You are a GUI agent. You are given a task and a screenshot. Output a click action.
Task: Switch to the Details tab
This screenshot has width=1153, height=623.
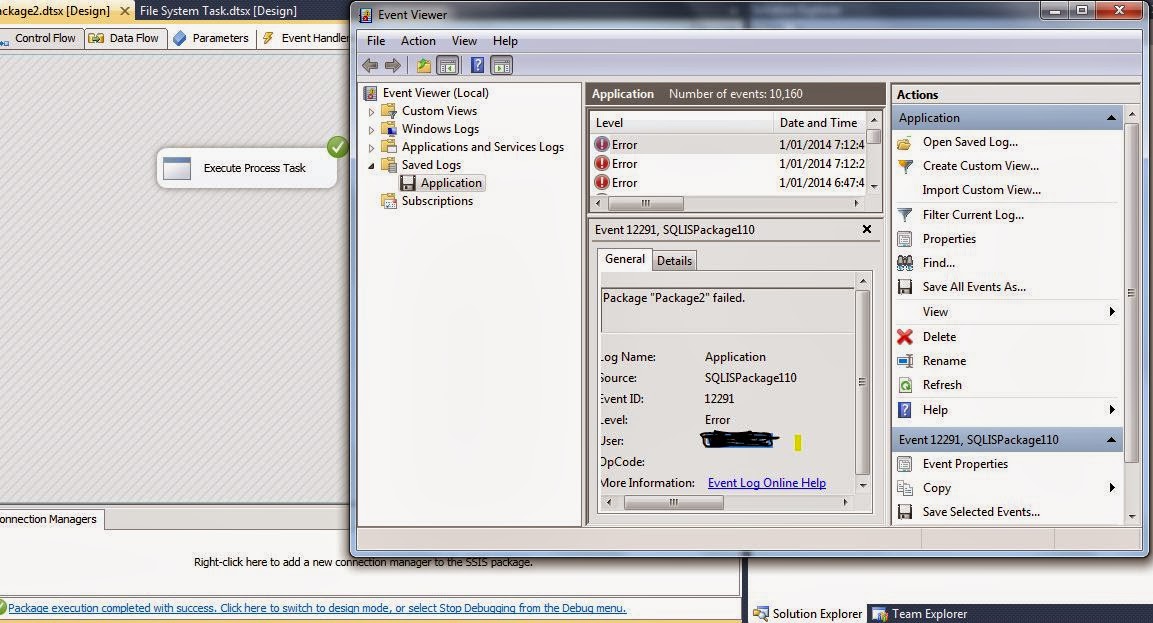pos(673,260)
